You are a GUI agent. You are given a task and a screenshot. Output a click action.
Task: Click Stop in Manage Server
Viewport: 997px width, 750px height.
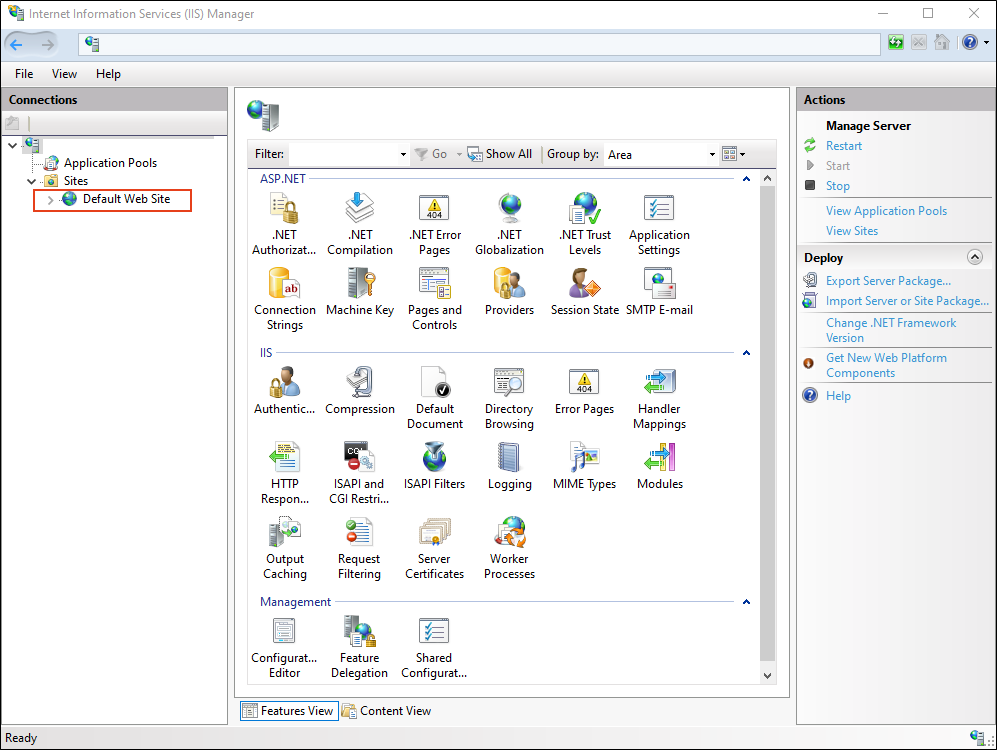(837, 186)
